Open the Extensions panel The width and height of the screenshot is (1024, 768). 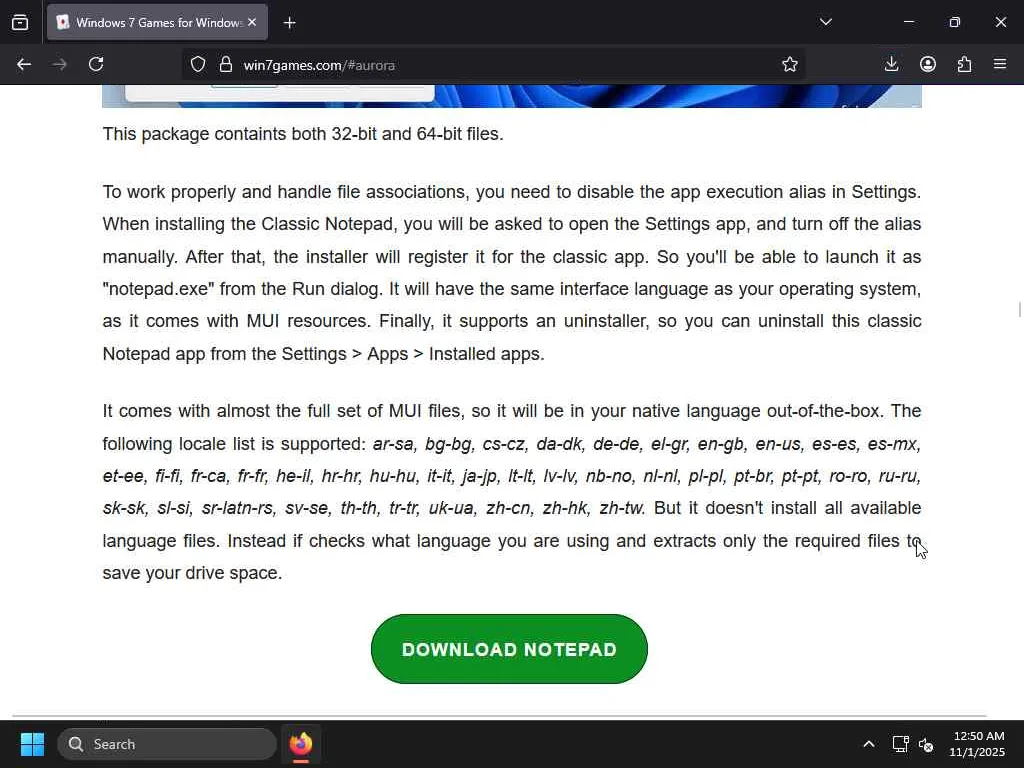pyautogui.click(x=964, y=64)
